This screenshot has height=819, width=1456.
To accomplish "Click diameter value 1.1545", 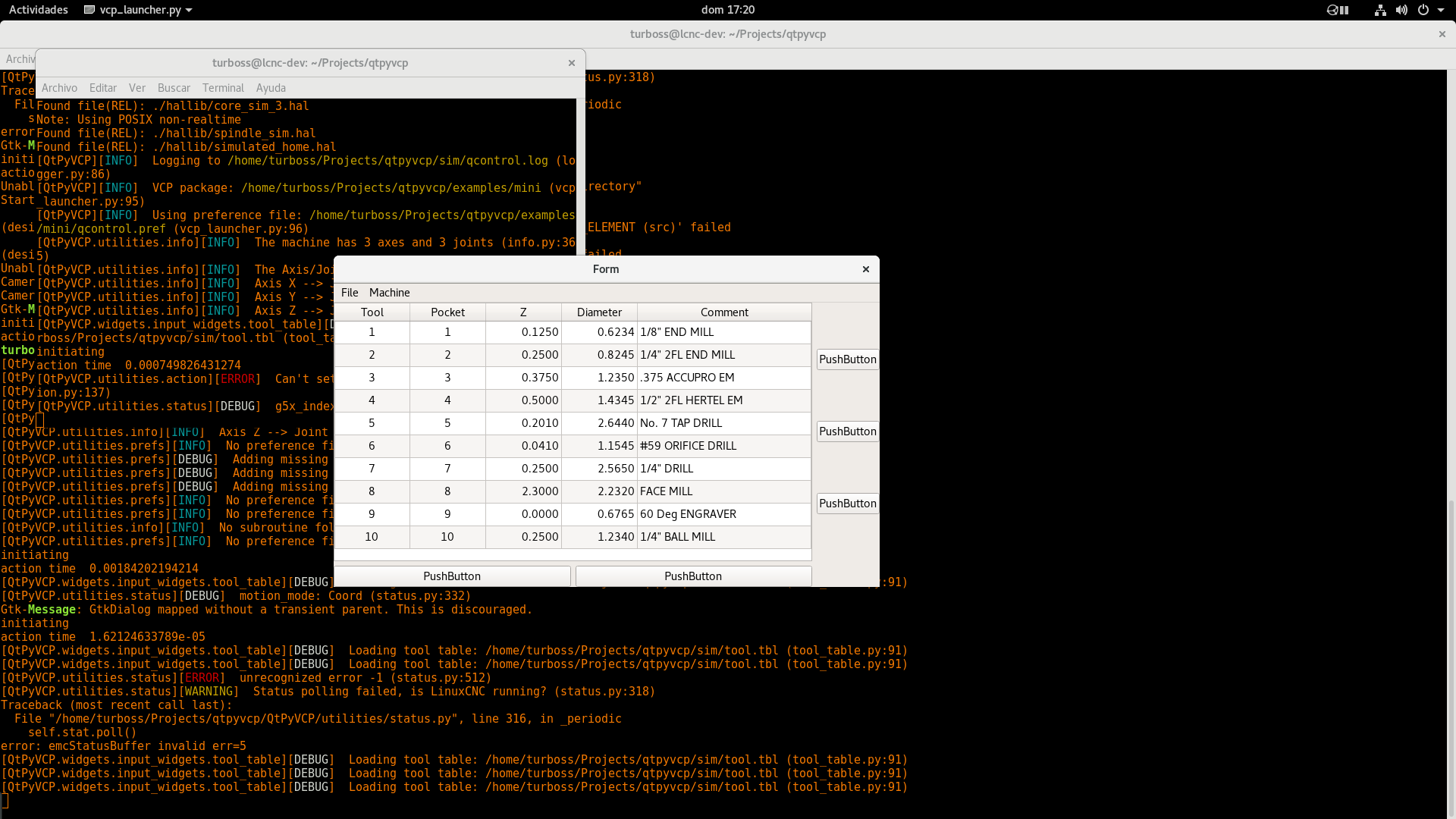I will [599, 446].
